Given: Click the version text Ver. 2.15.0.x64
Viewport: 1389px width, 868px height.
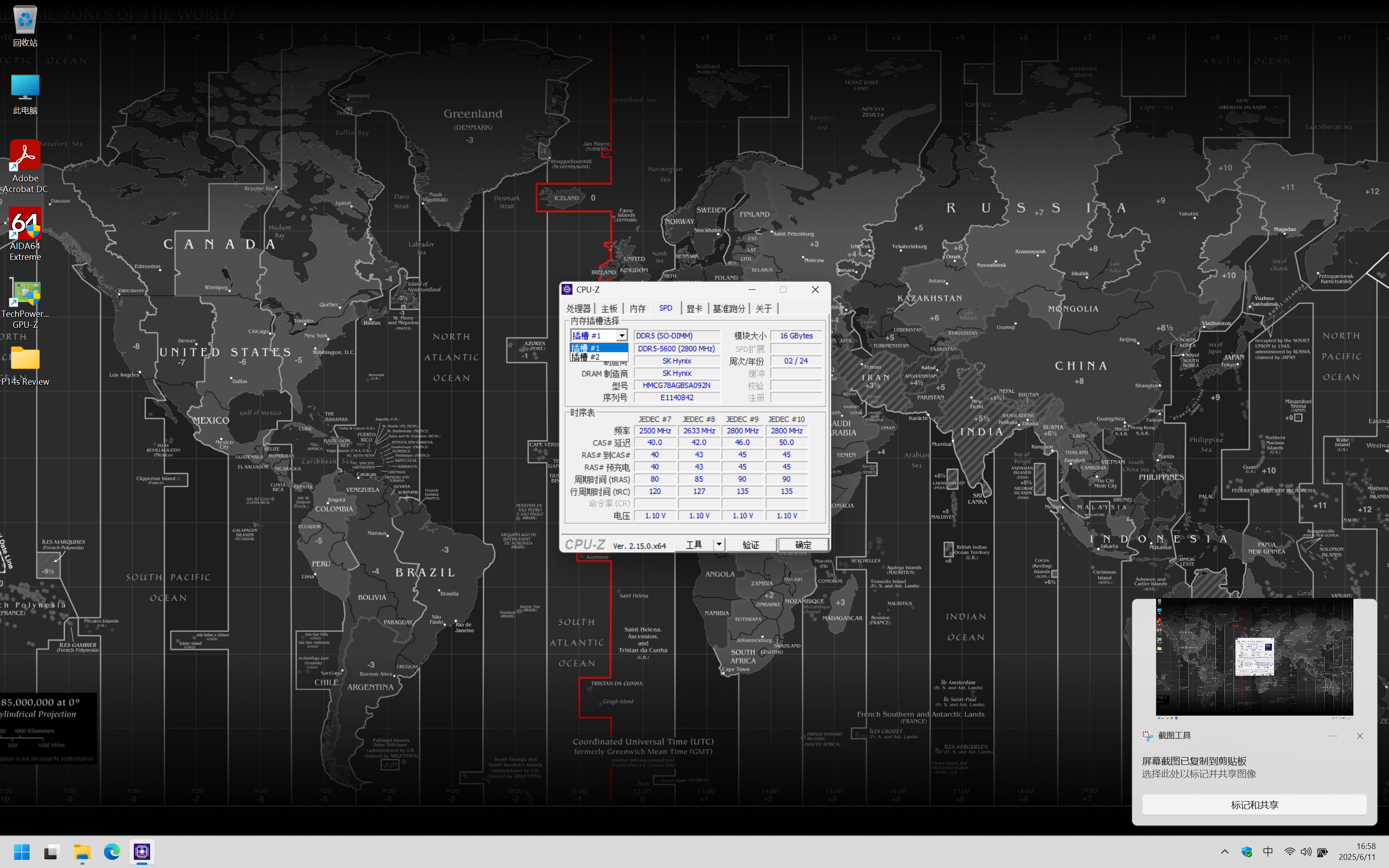Looking at the screenshot, I should 639,546.
